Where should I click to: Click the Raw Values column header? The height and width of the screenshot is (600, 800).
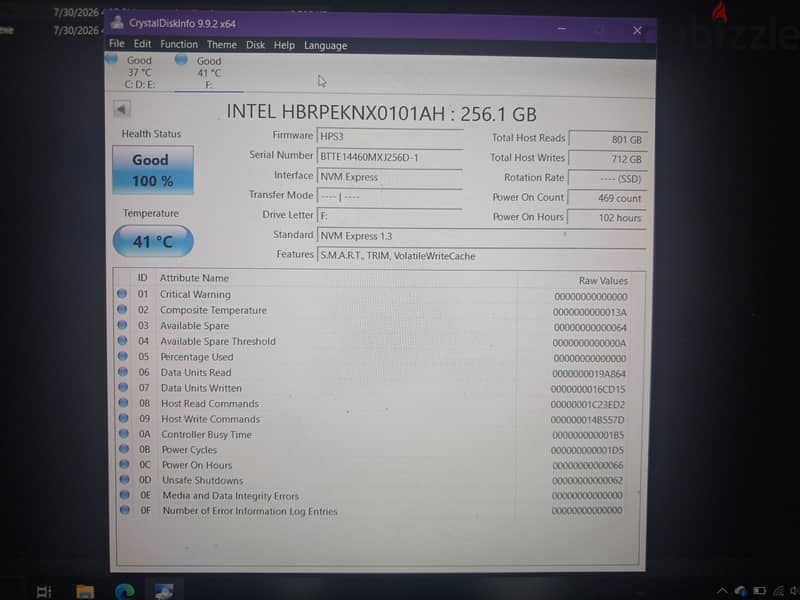603,281
